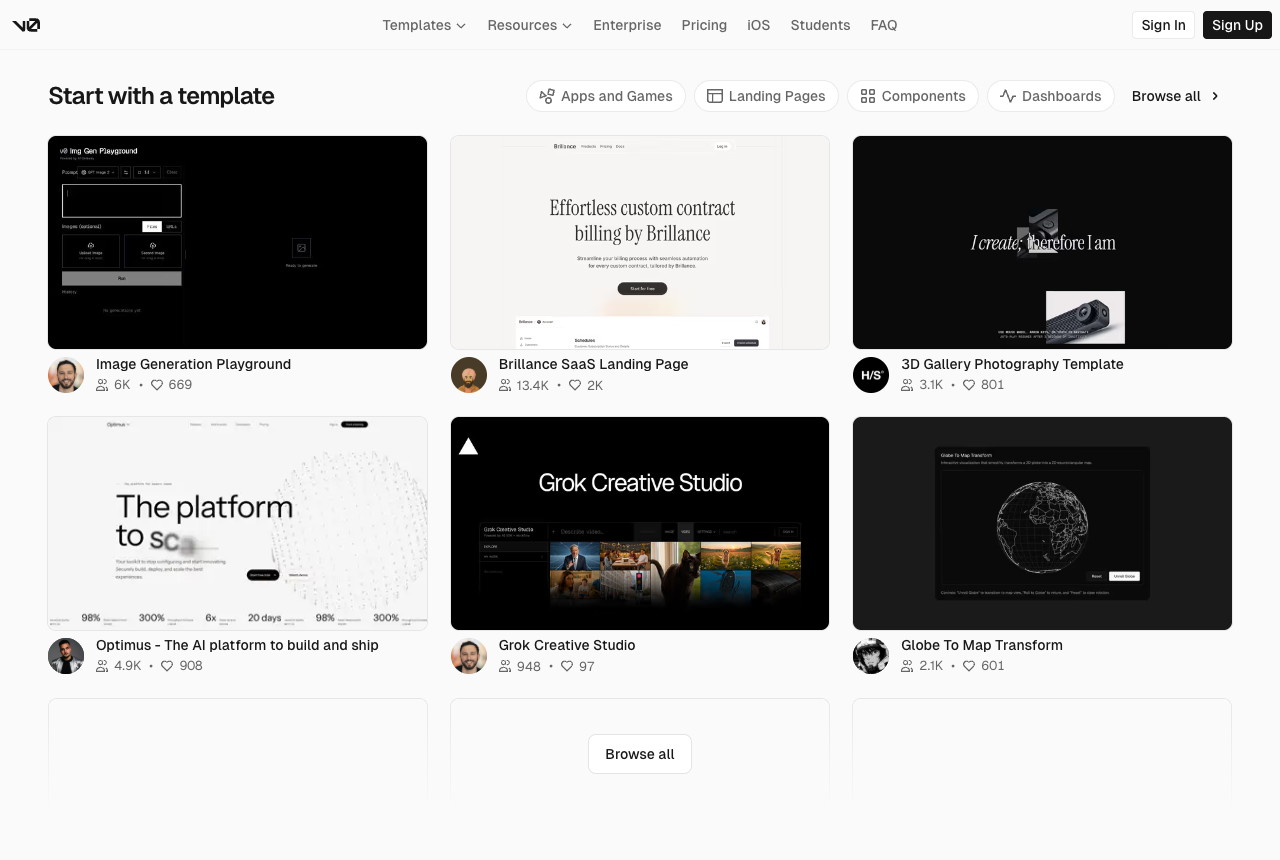1280x860 pixels.
Task: Open the FAQ nav item
Action: (884, 25)
